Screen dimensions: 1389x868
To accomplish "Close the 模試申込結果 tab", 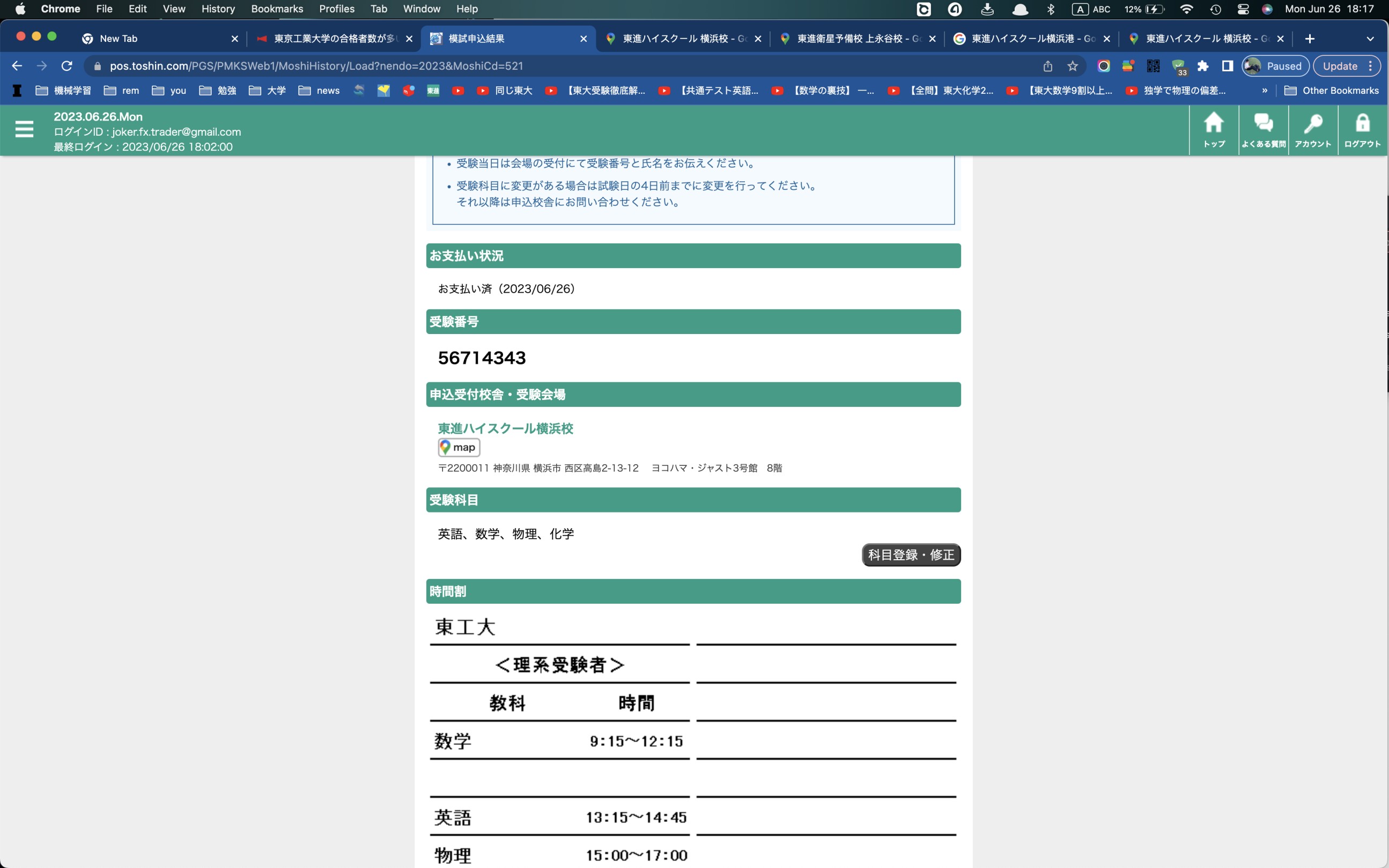I will 583,39.
